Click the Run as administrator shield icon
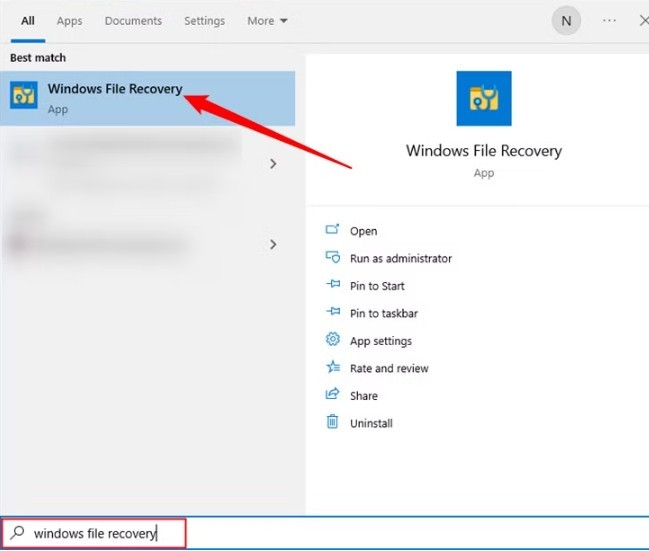Image resolution: width=649 pixels, height=551 pixels. (333, 258)
